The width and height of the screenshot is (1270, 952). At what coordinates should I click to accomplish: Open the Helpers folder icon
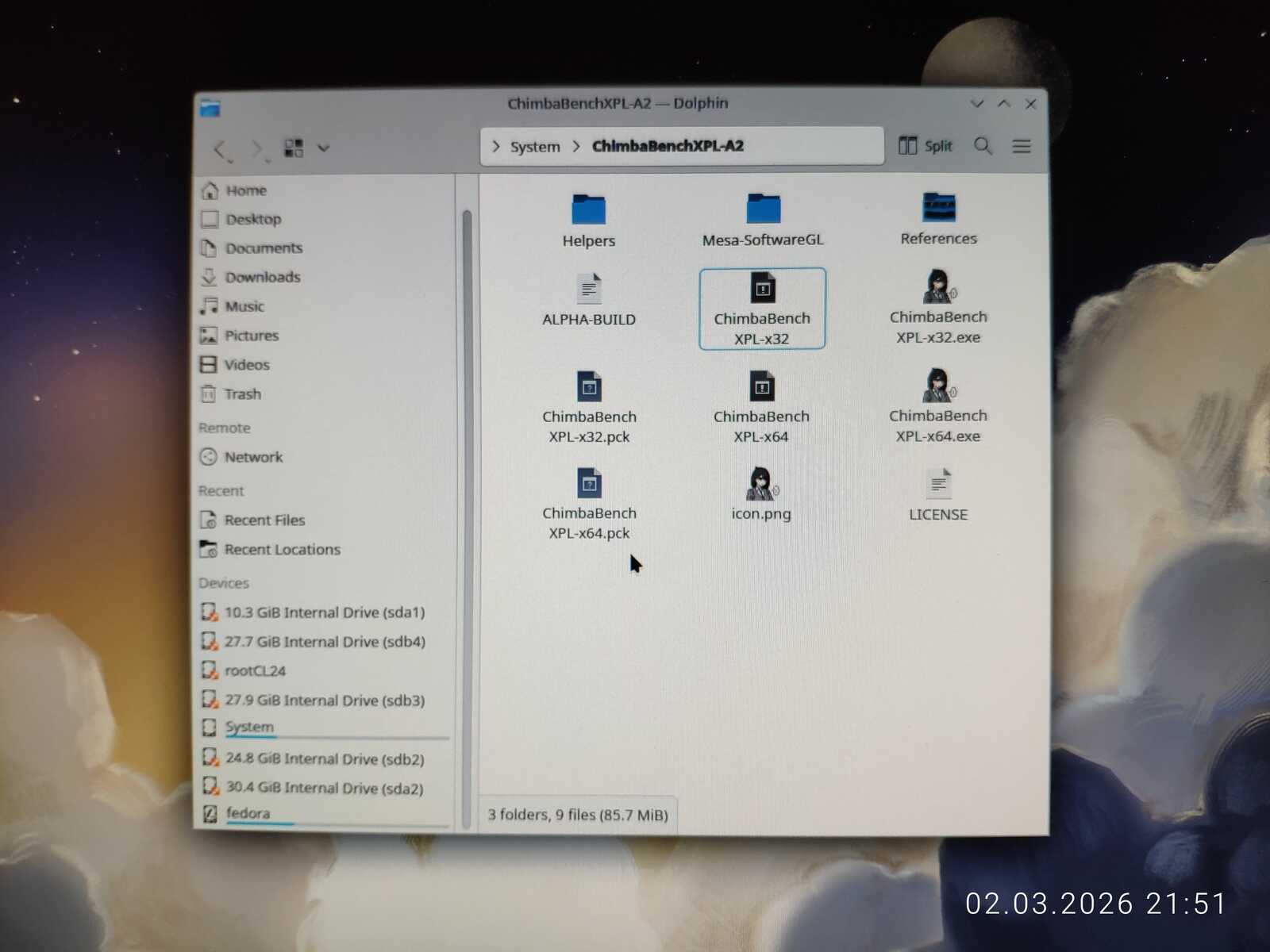pyautogui.click(x=588, y=209)
